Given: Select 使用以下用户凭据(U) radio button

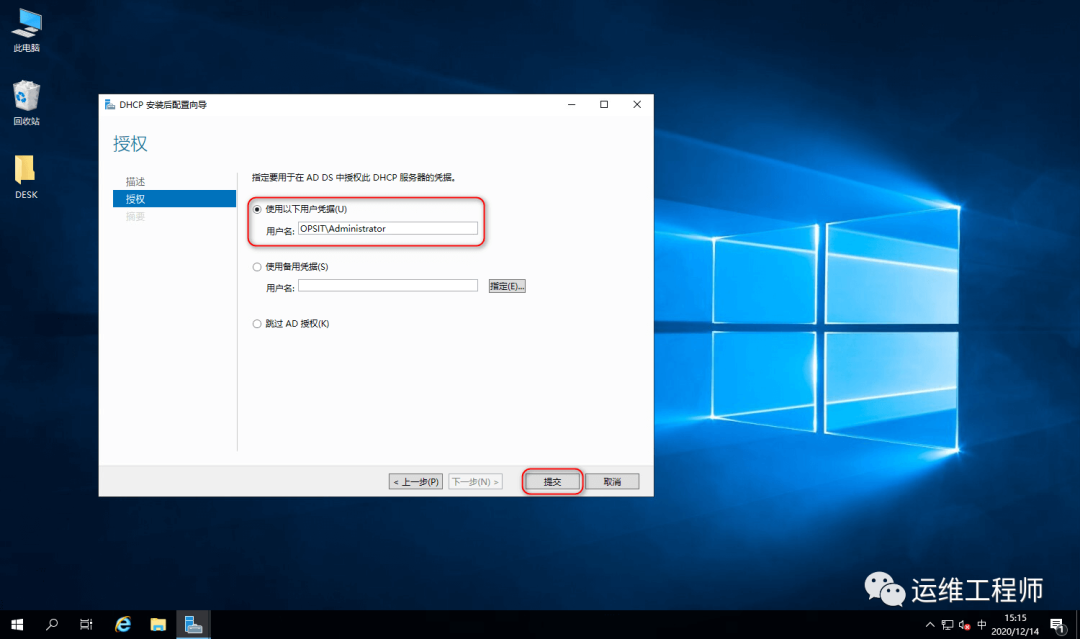Looking at the screenshot, I should pos(257,209).
